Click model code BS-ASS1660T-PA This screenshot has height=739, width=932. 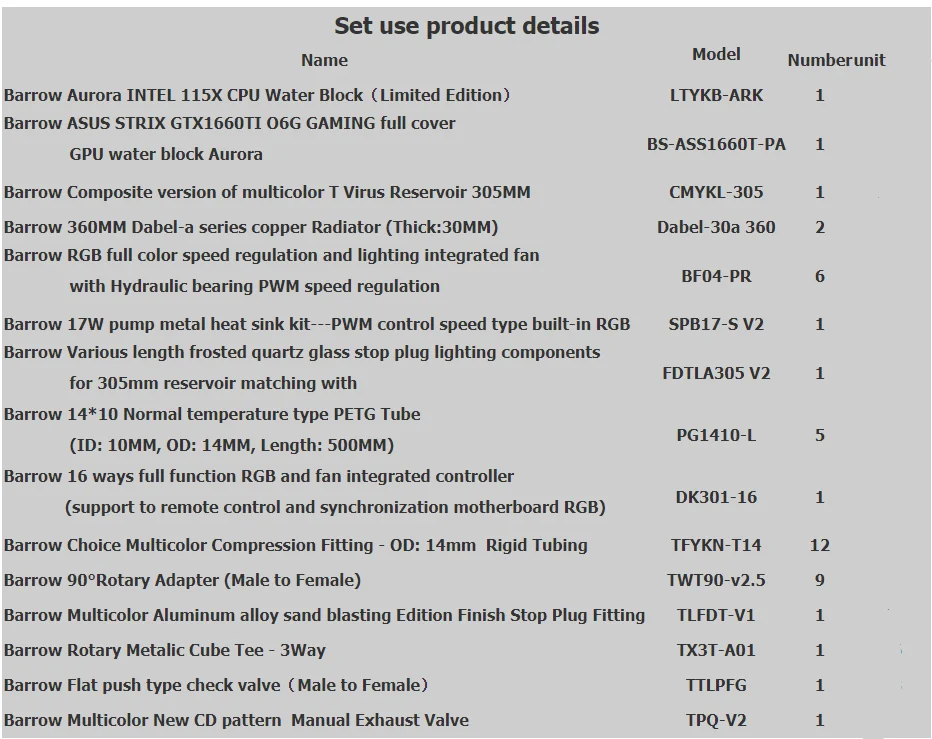point(716,144)
